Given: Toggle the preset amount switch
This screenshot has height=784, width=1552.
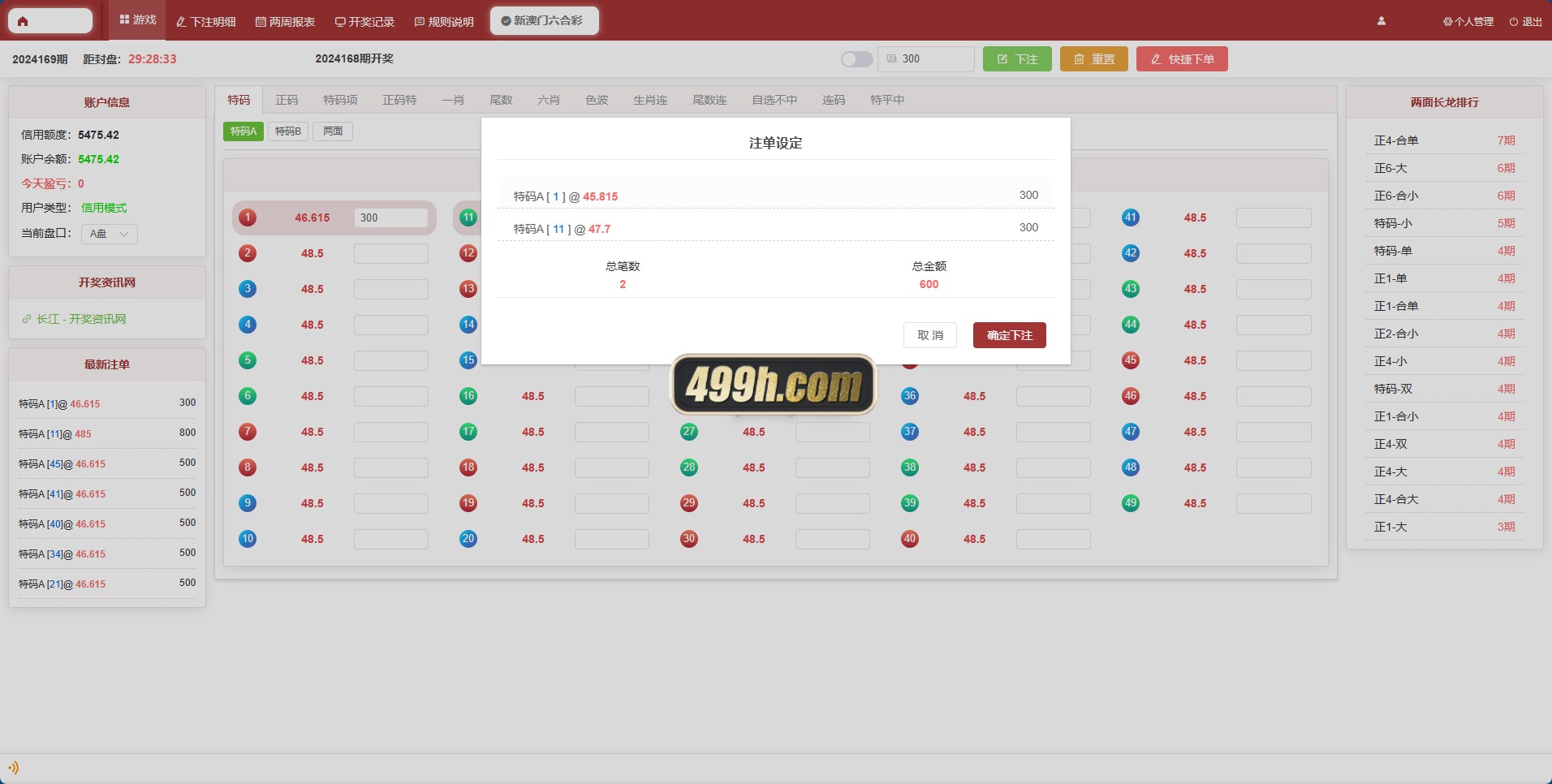Looking at the screenshot, I should point(856,59).
